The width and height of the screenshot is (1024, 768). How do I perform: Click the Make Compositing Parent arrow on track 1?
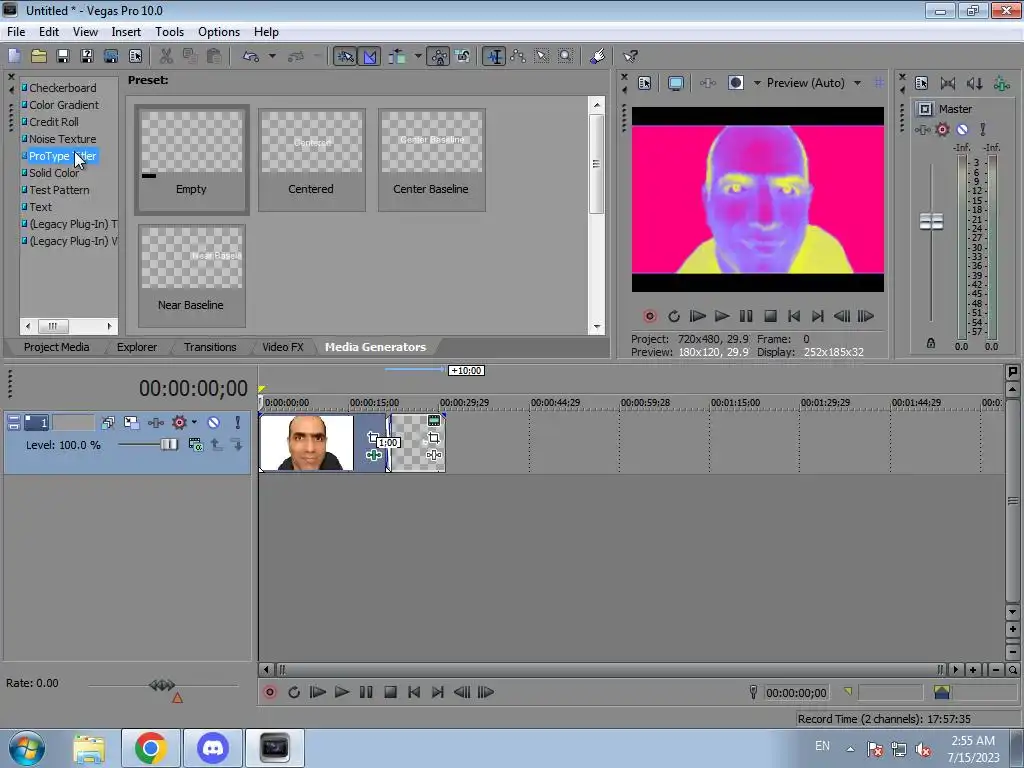pos(216,445)
